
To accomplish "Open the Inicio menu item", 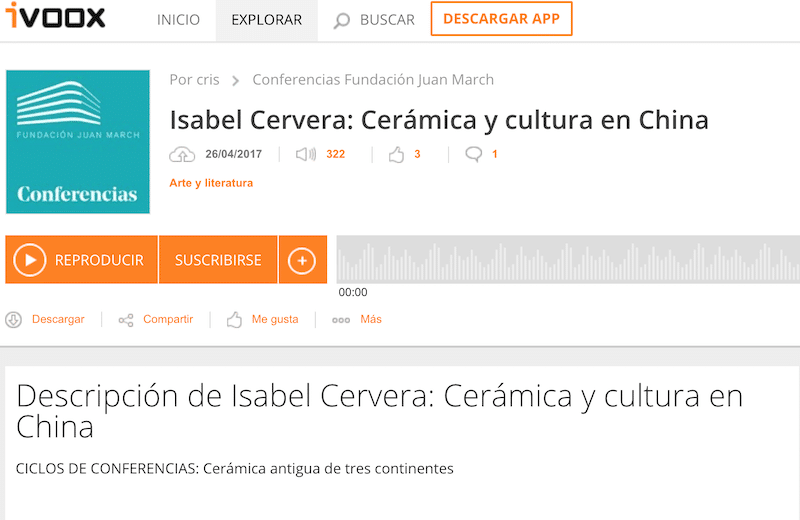I will [178, 20].
